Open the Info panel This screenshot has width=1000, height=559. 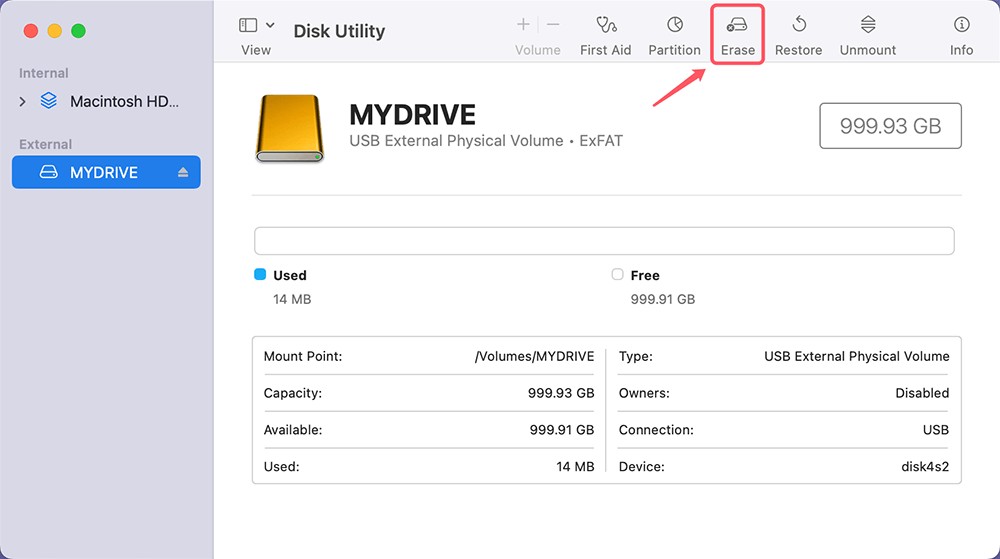click(961, 26)
